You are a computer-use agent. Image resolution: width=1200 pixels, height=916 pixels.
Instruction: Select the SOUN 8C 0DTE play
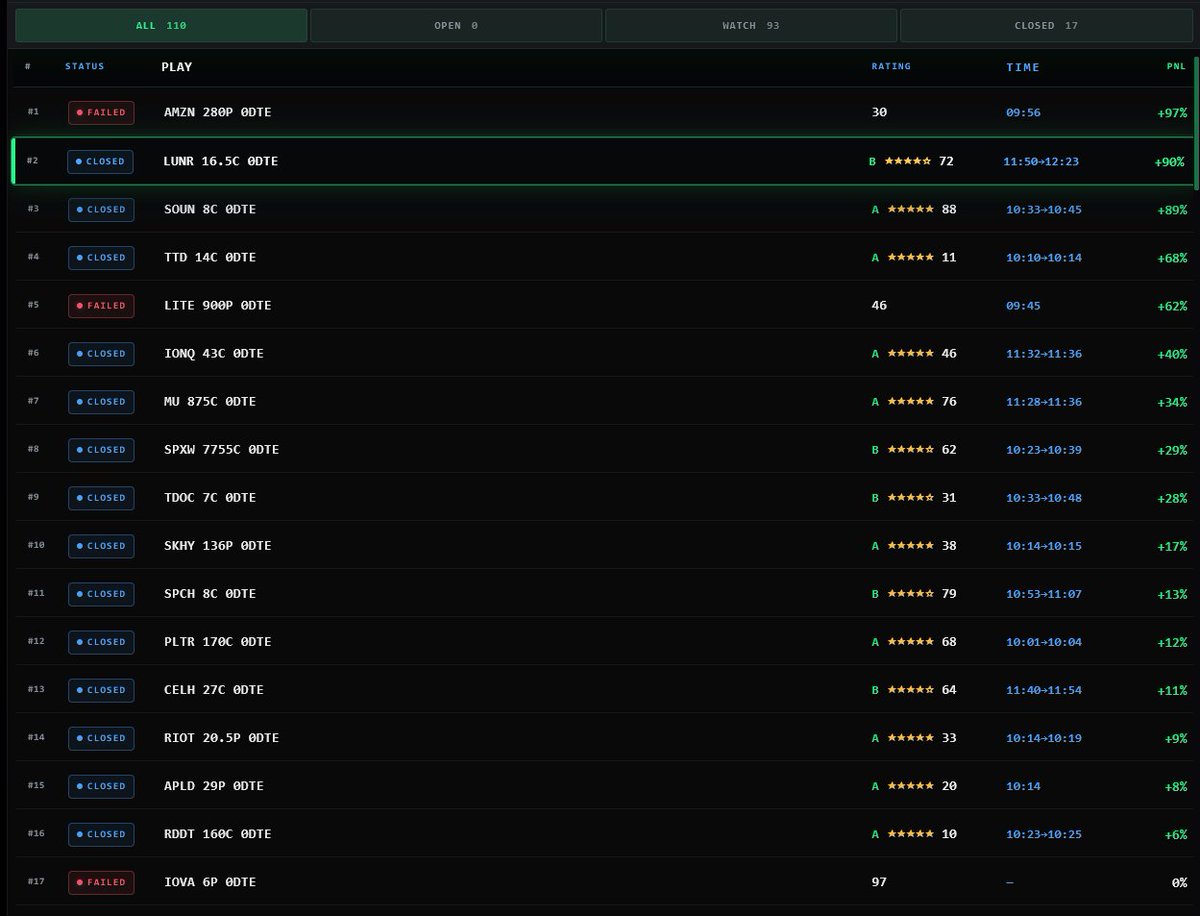[210, 209]
